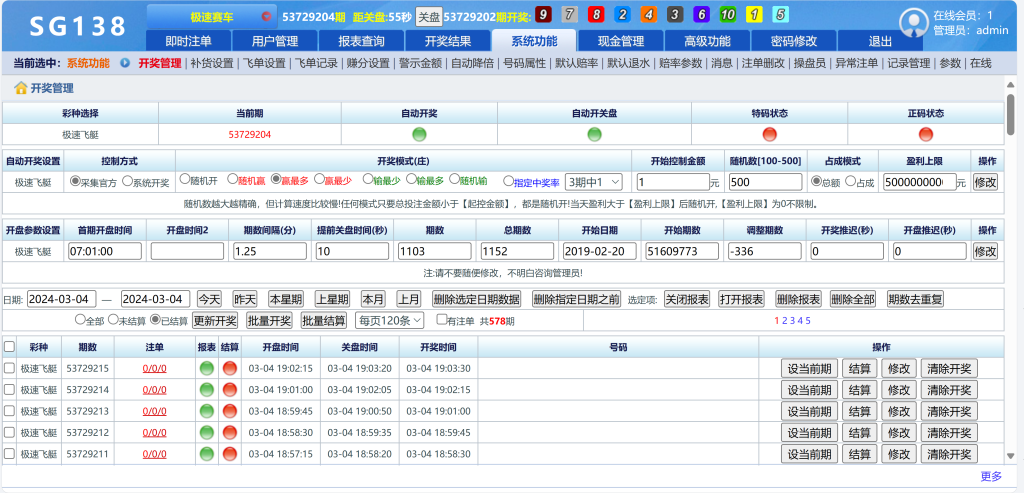
Task: Tick the 有注单 checkbox
Action: [x=442, y=320]
